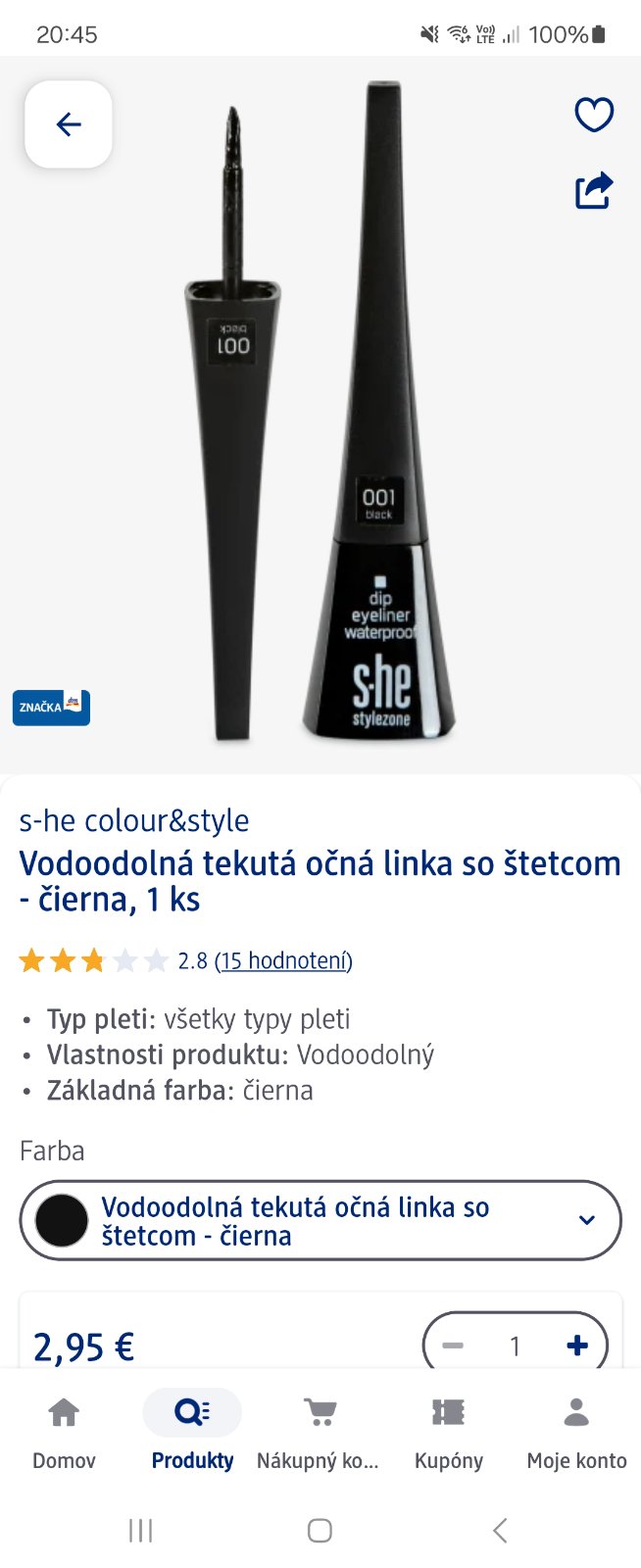
Task: Go to Domov home tab
Action: coord(64,1433)
